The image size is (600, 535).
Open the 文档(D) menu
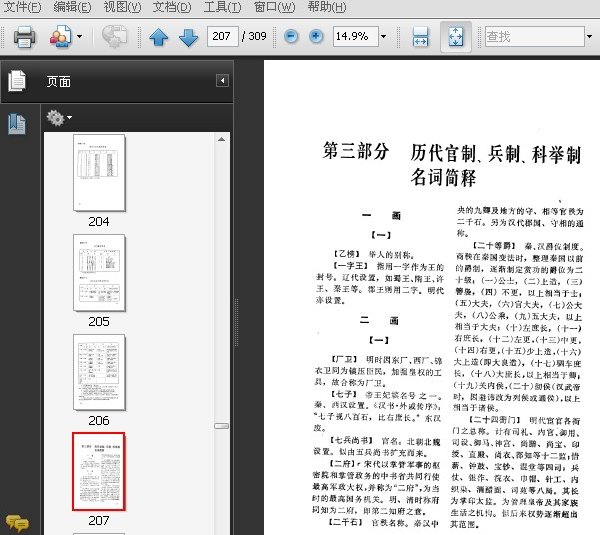[172, 7]
